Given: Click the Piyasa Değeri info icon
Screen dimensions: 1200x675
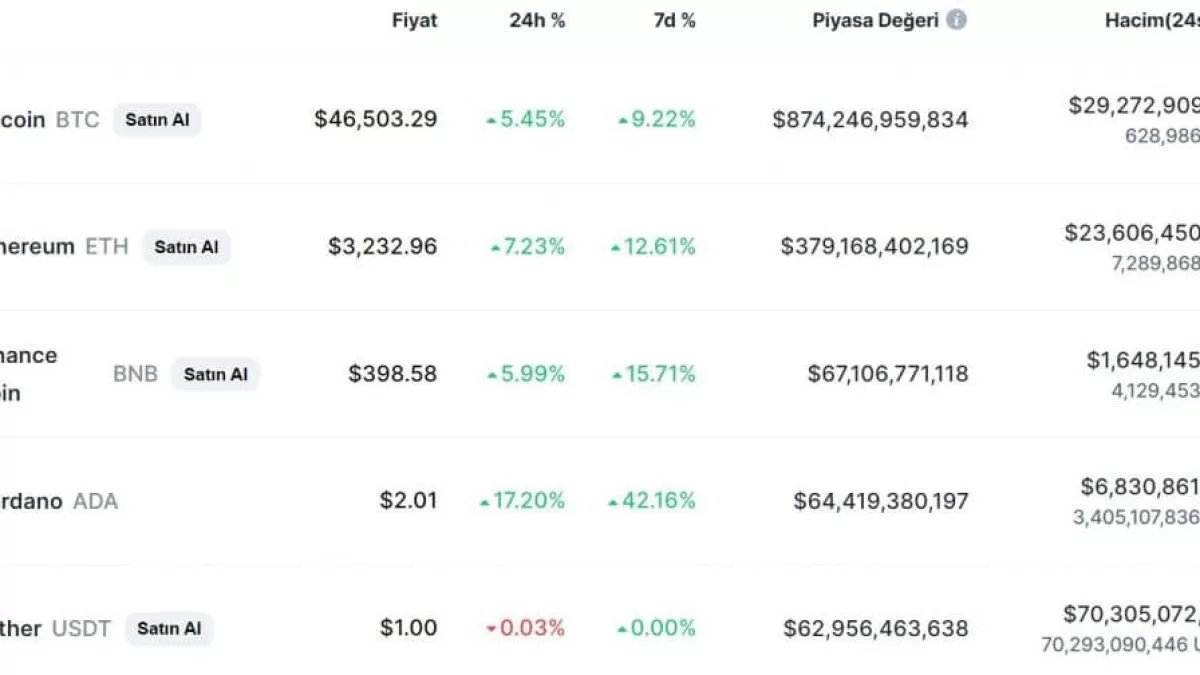Looking at the screenshot, I should tap(957, 20).
